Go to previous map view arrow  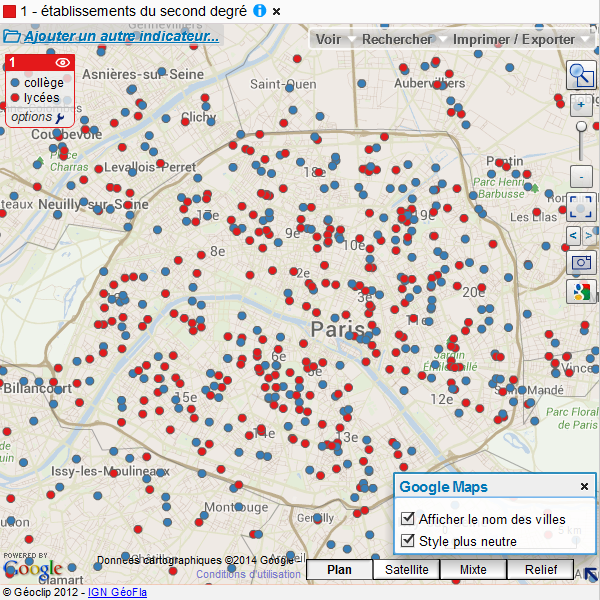(x=573, y=236)
